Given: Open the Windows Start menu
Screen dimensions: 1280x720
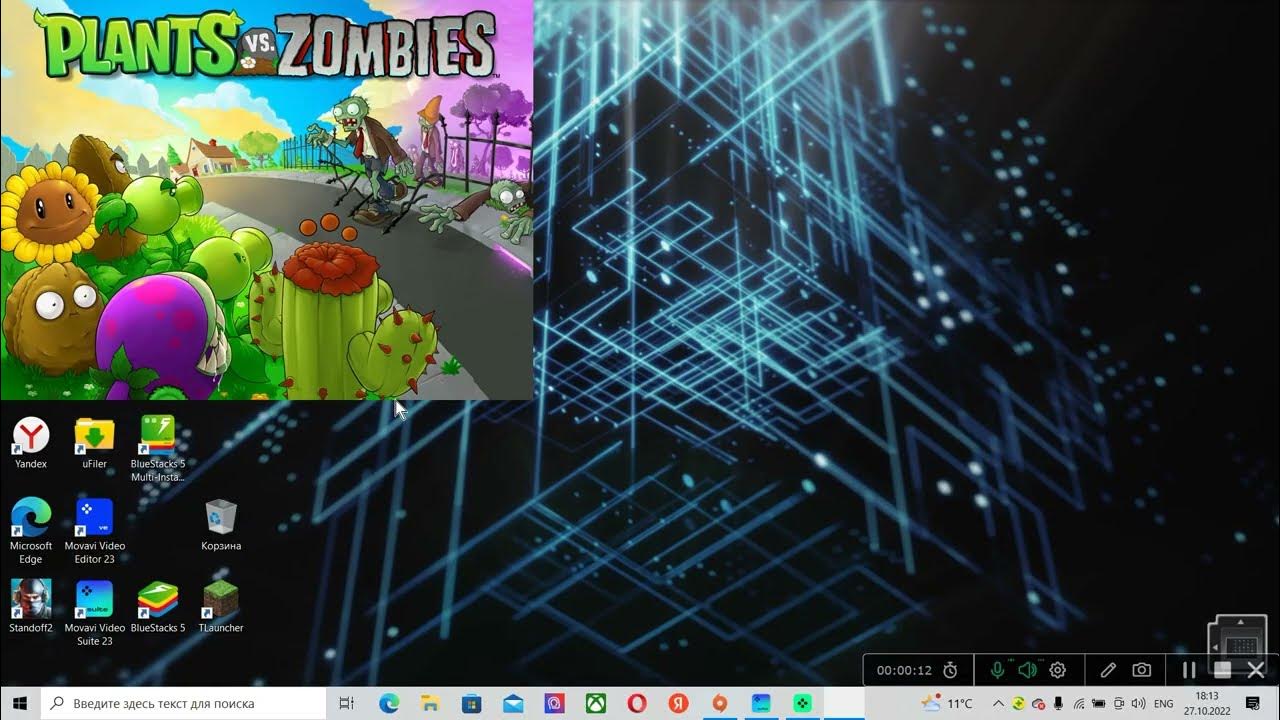Looking at the screenshot, I should [x=20, y=703].
